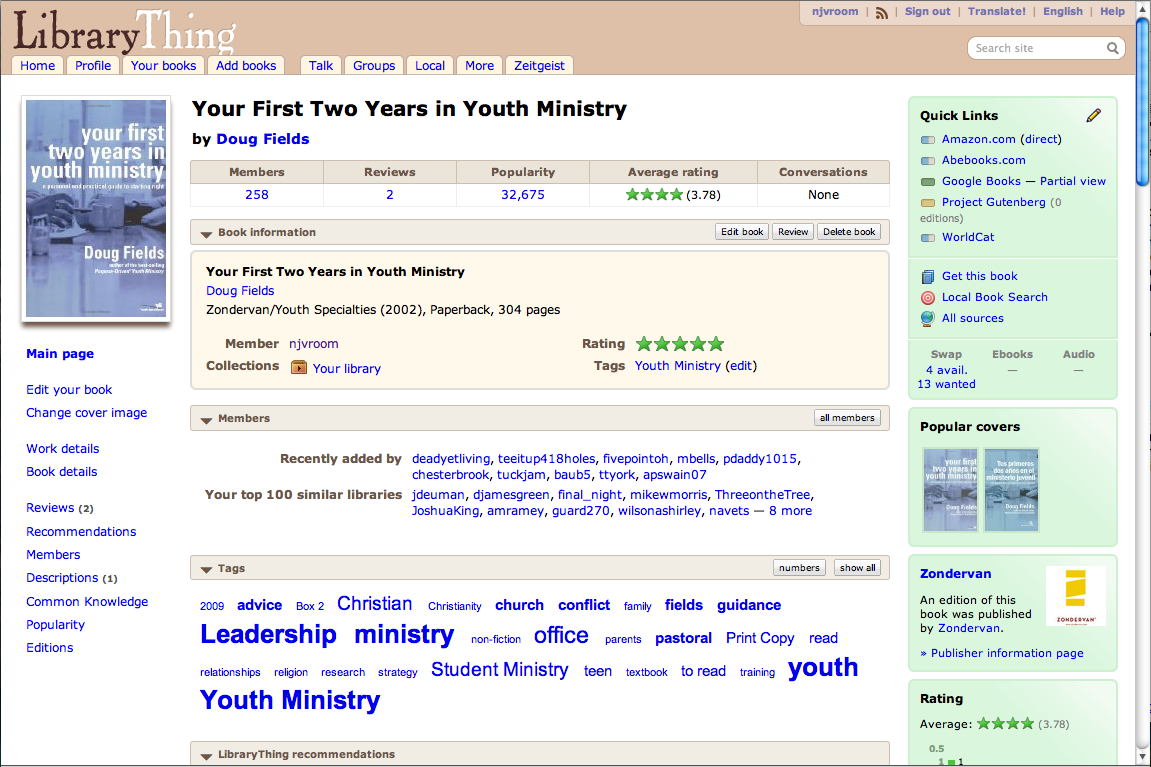Set rating using the five-star rating control

click(x=679, y=344)
